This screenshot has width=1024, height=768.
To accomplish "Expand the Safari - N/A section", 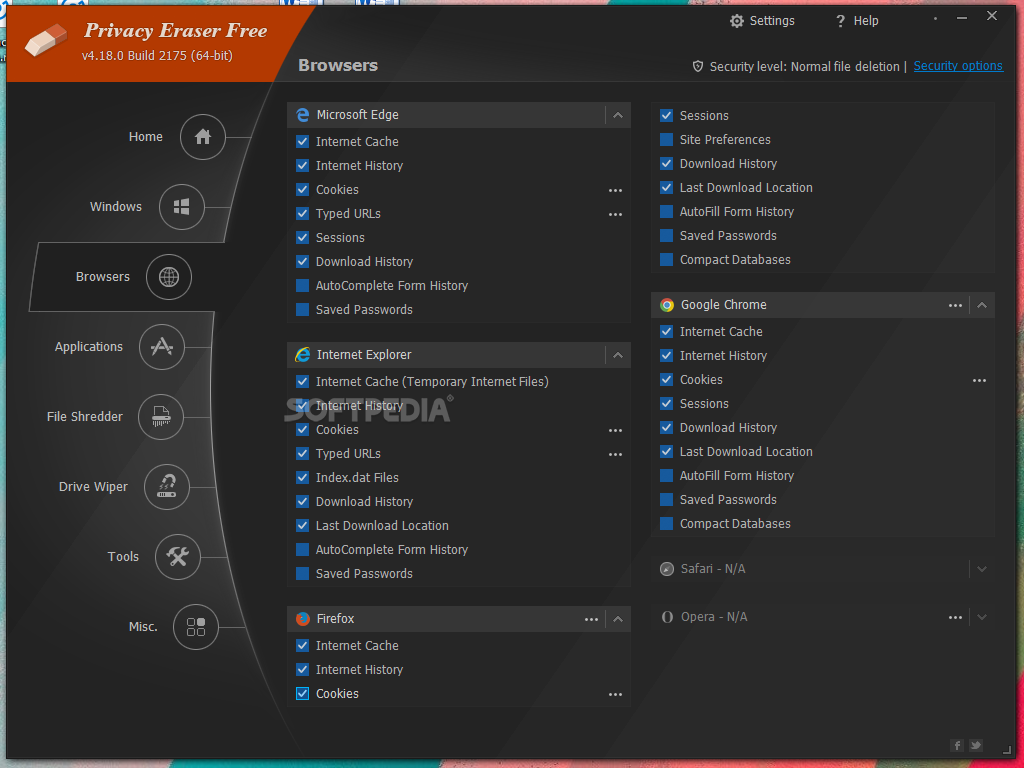I will (982, 569).
